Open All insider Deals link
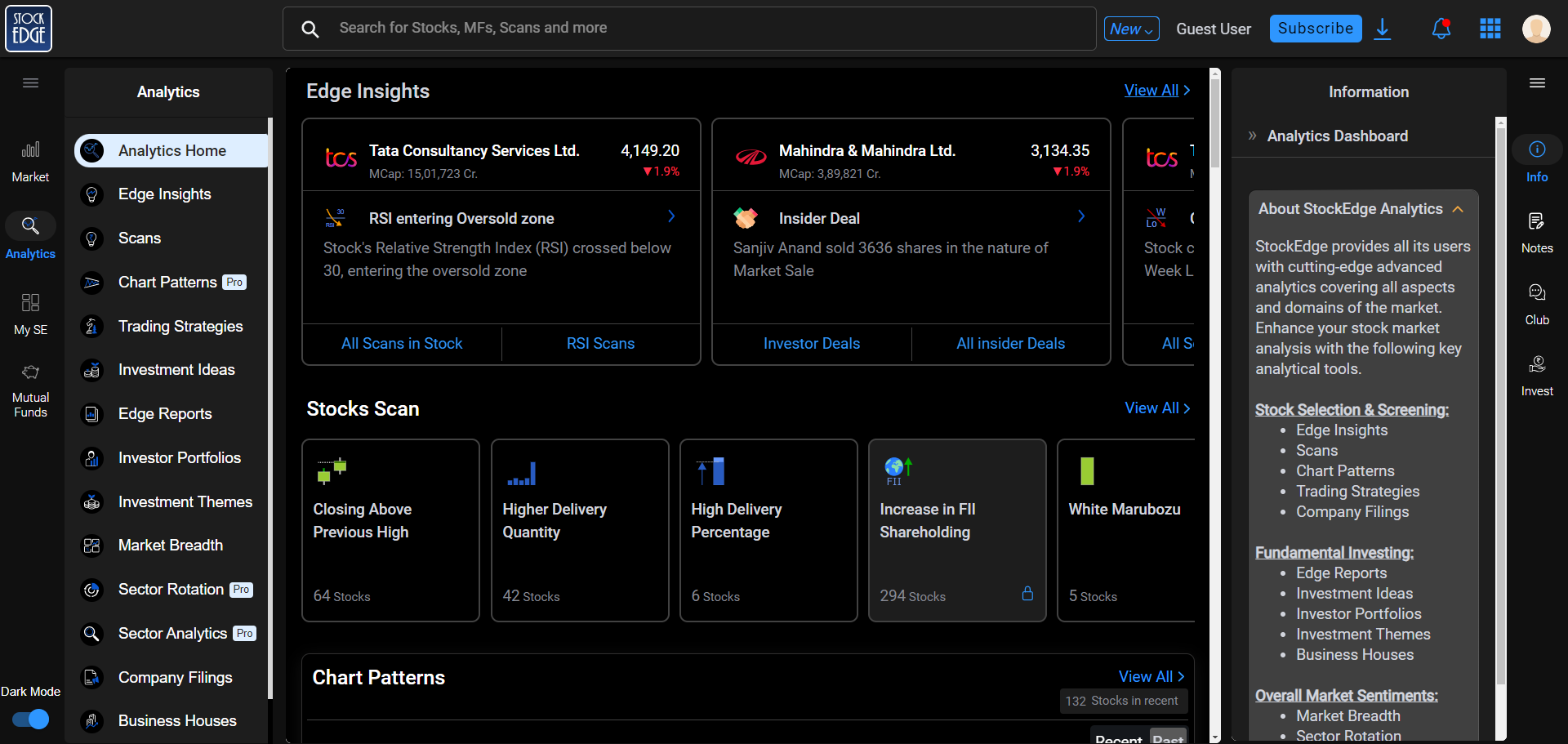Image resolution: width=1568 pixels, height=744 pixels. (x=1011, y=344)
